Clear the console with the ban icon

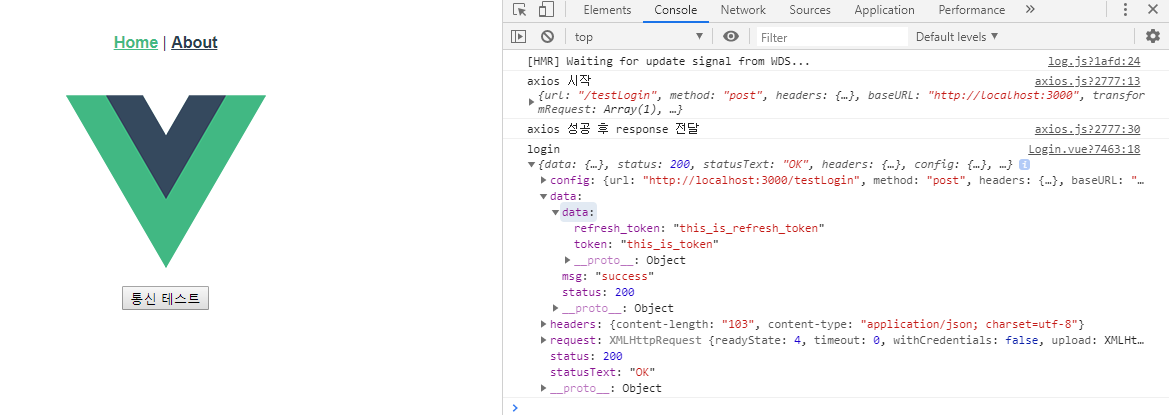coord(547,37)
